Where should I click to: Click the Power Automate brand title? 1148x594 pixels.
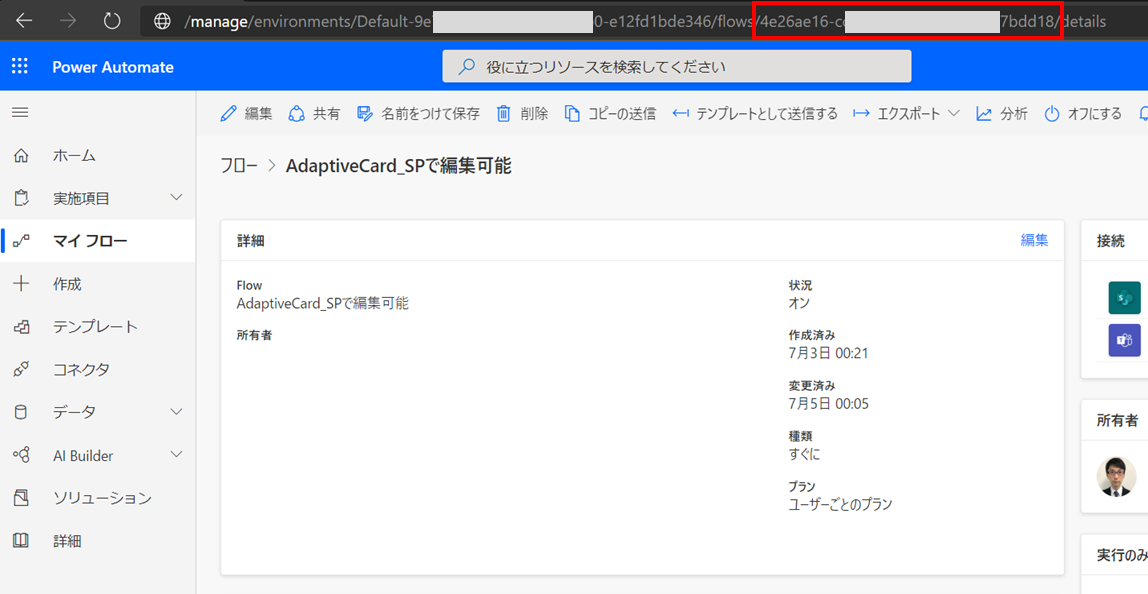click(113, 67)
